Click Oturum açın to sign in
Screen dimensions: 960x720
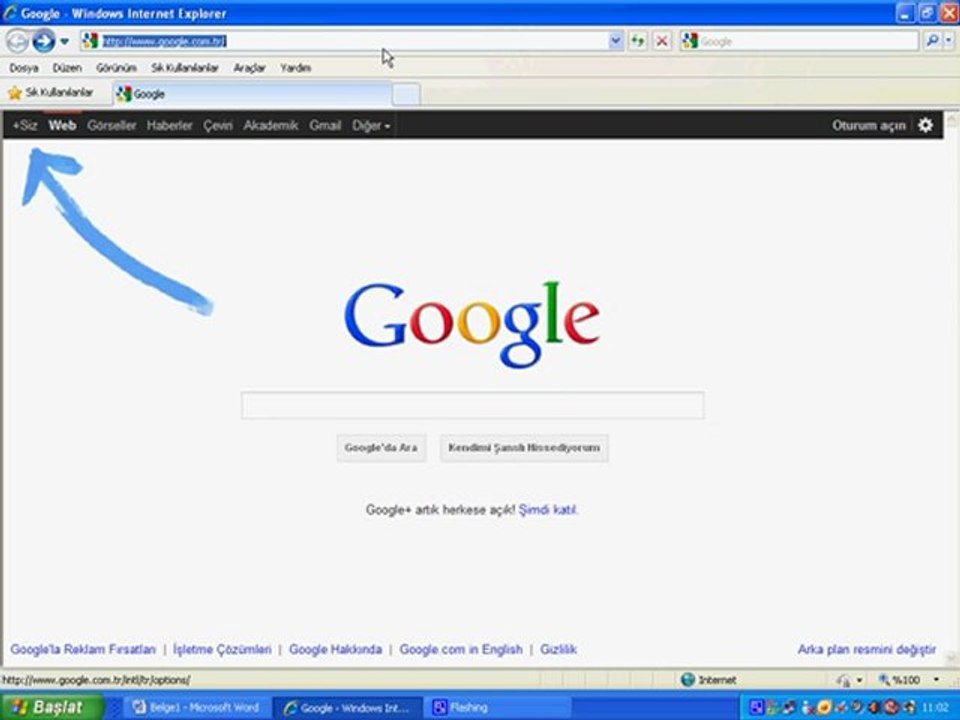tap(868, 126)
